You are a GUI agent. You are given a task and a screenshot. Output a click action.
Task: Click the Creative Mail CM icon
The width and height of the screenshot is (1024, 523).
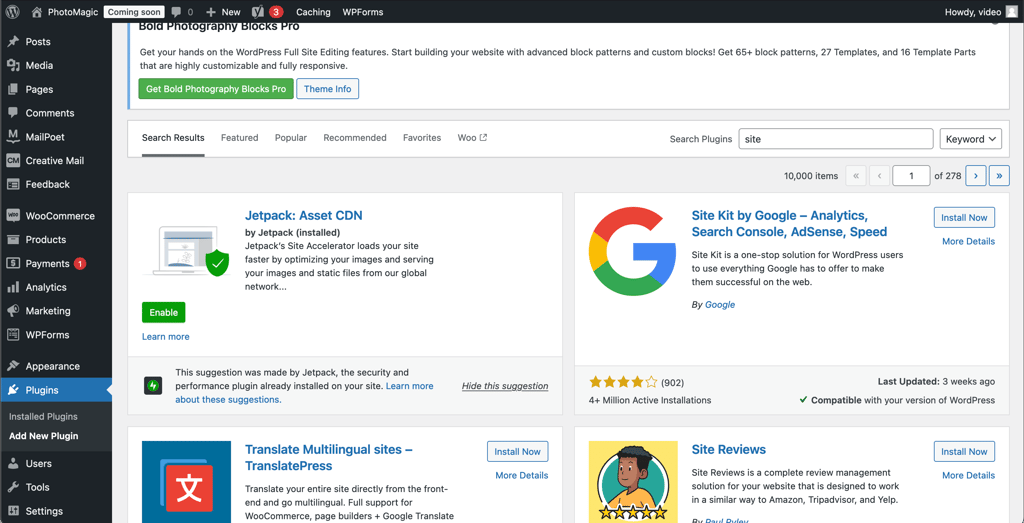click(x=12, y=161)
